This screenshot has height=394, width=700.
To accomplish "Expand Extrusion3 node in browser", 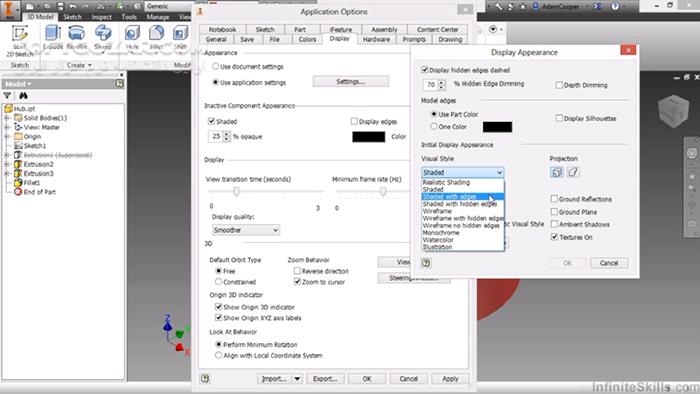I will [x=7, y=174].
